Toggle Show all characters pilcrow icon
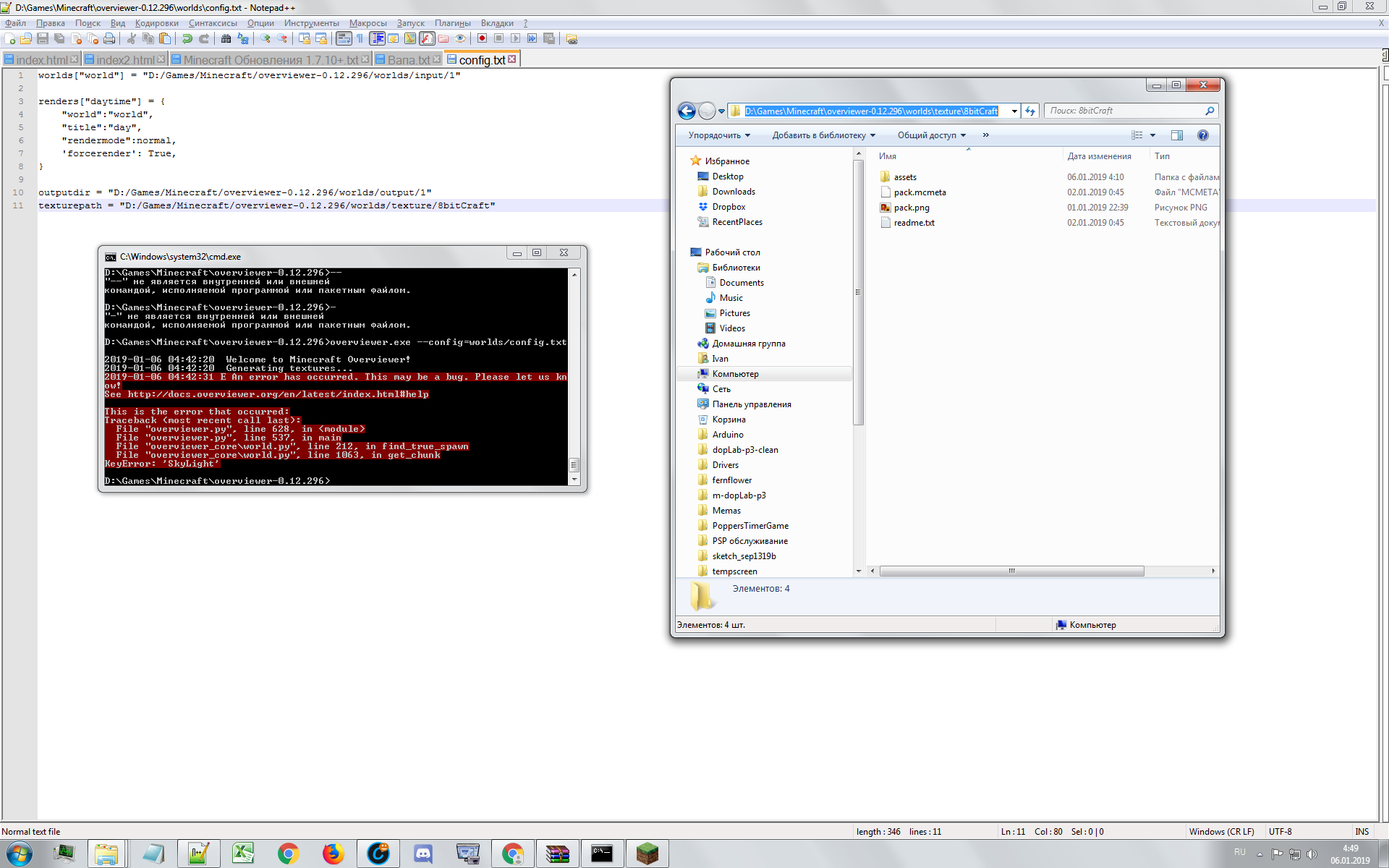Viewport: 1389px width, 868px height. click(x=360, y=38)
